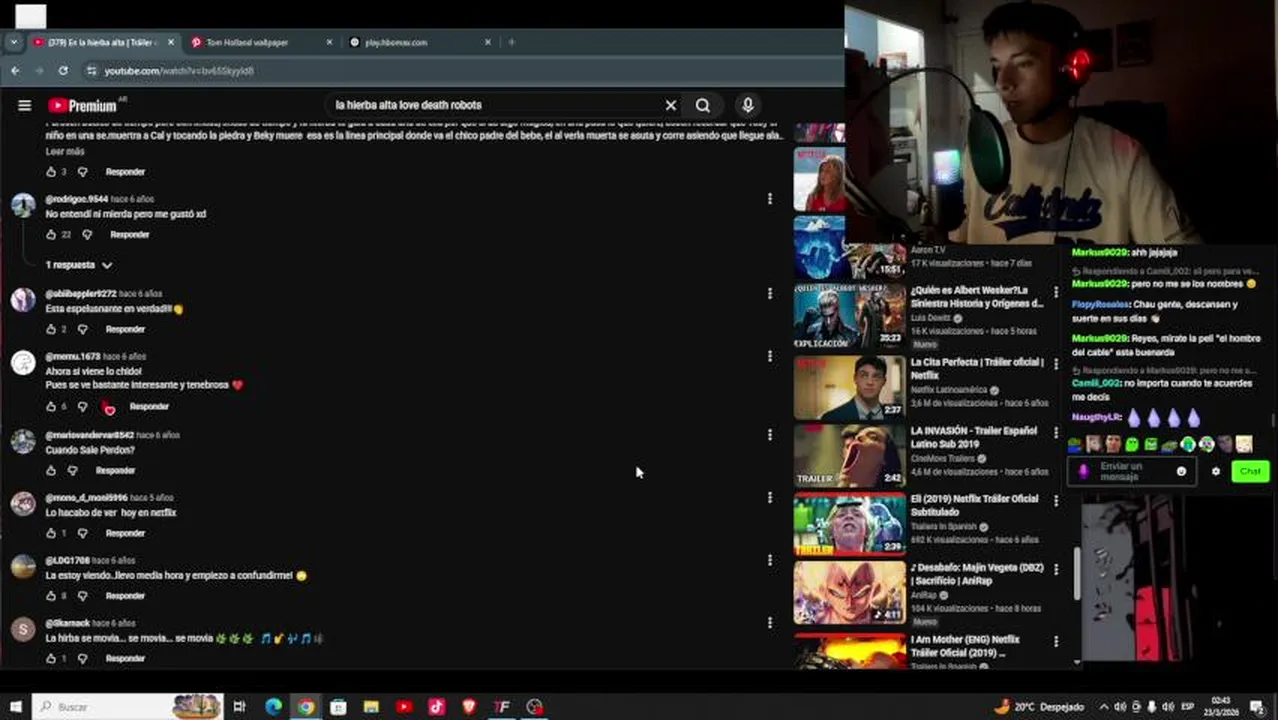Dislike the @LDG1708 comment
Screen dimensions: 1278x720
pyautogui.click(x=83, y=596)
